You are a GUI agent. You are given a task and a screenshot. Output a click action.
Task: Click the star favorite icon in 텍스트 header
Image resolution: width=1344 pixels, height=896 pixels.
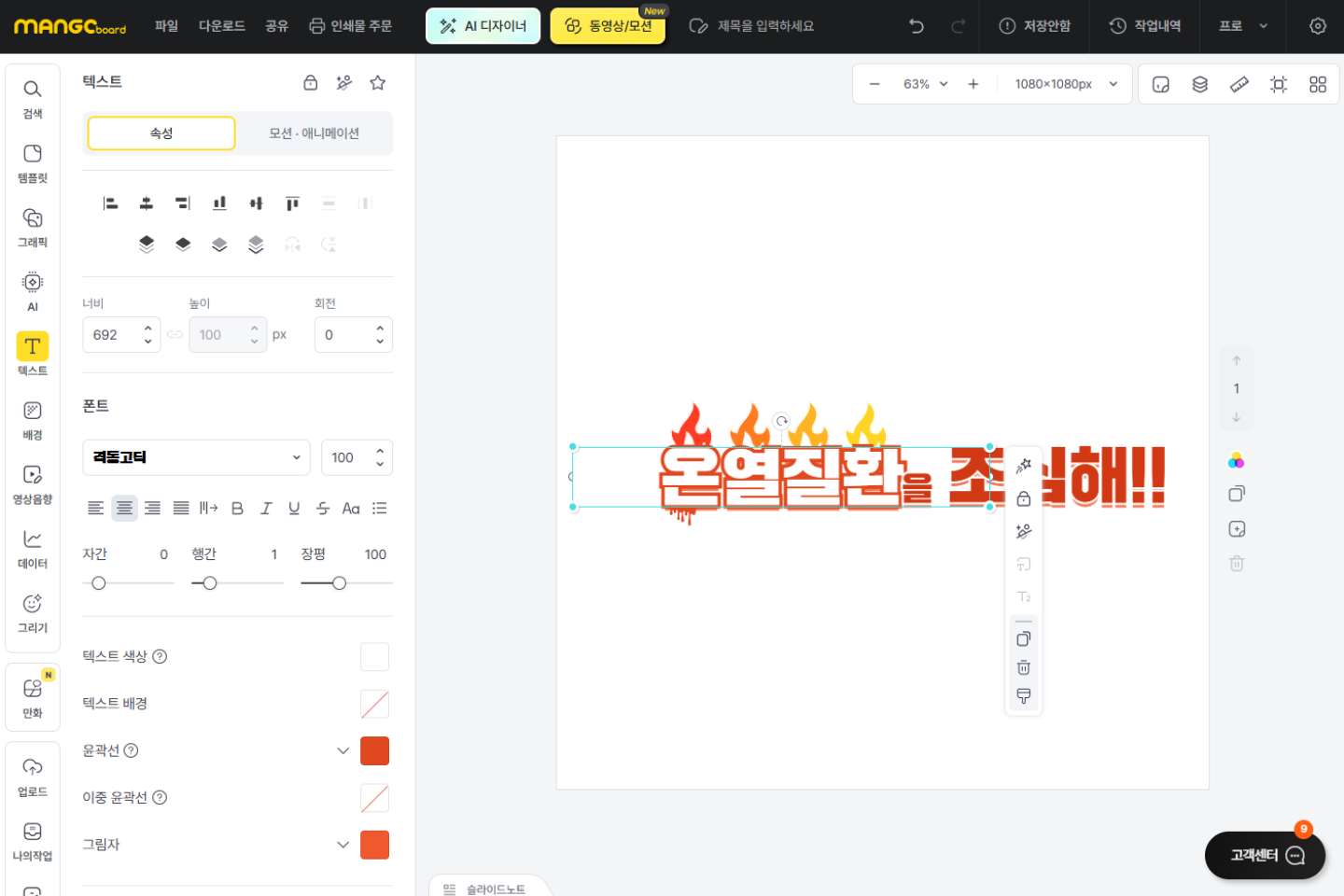(x=378, y=83)
